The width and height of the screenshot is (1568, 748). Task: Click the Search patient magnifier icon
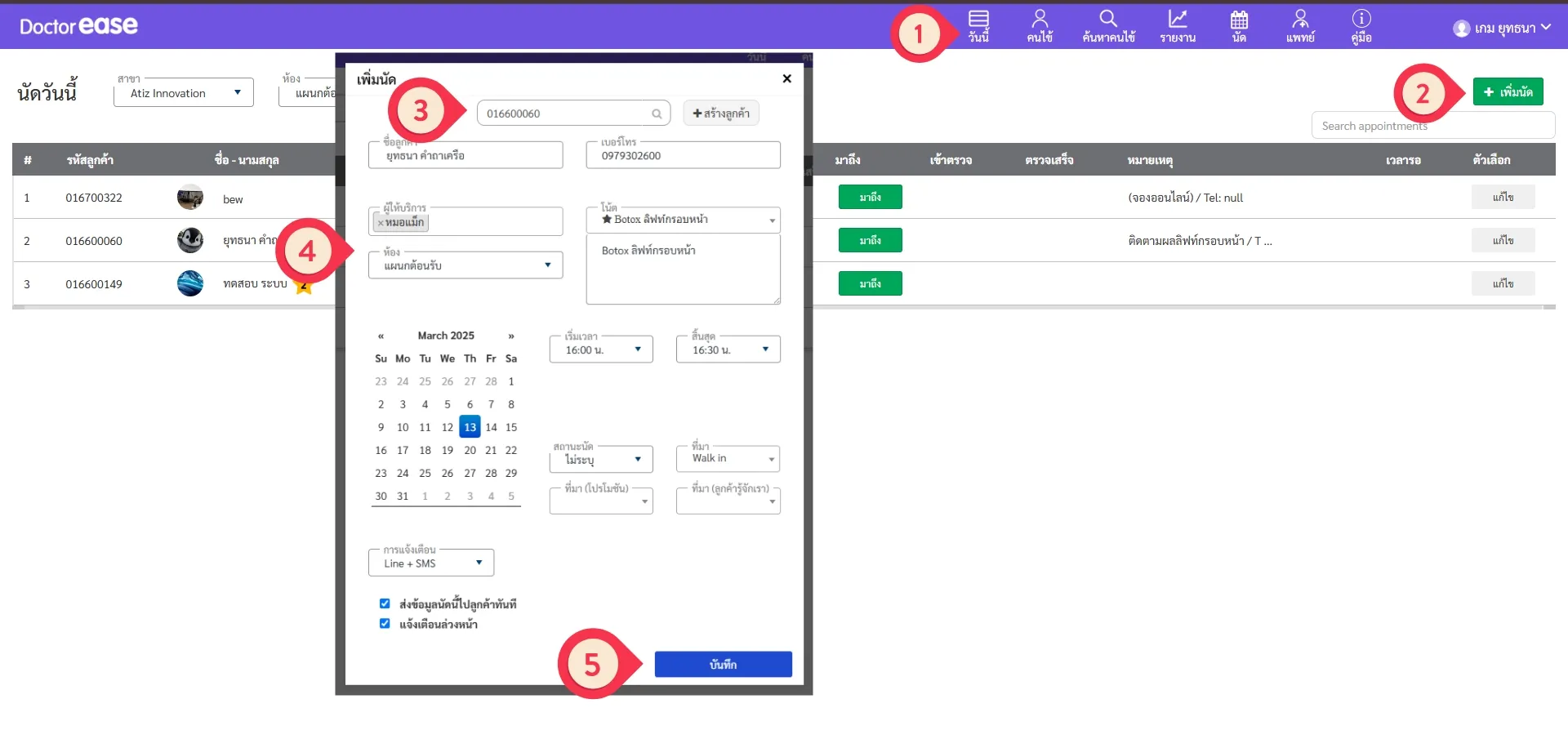[1107, 19]
